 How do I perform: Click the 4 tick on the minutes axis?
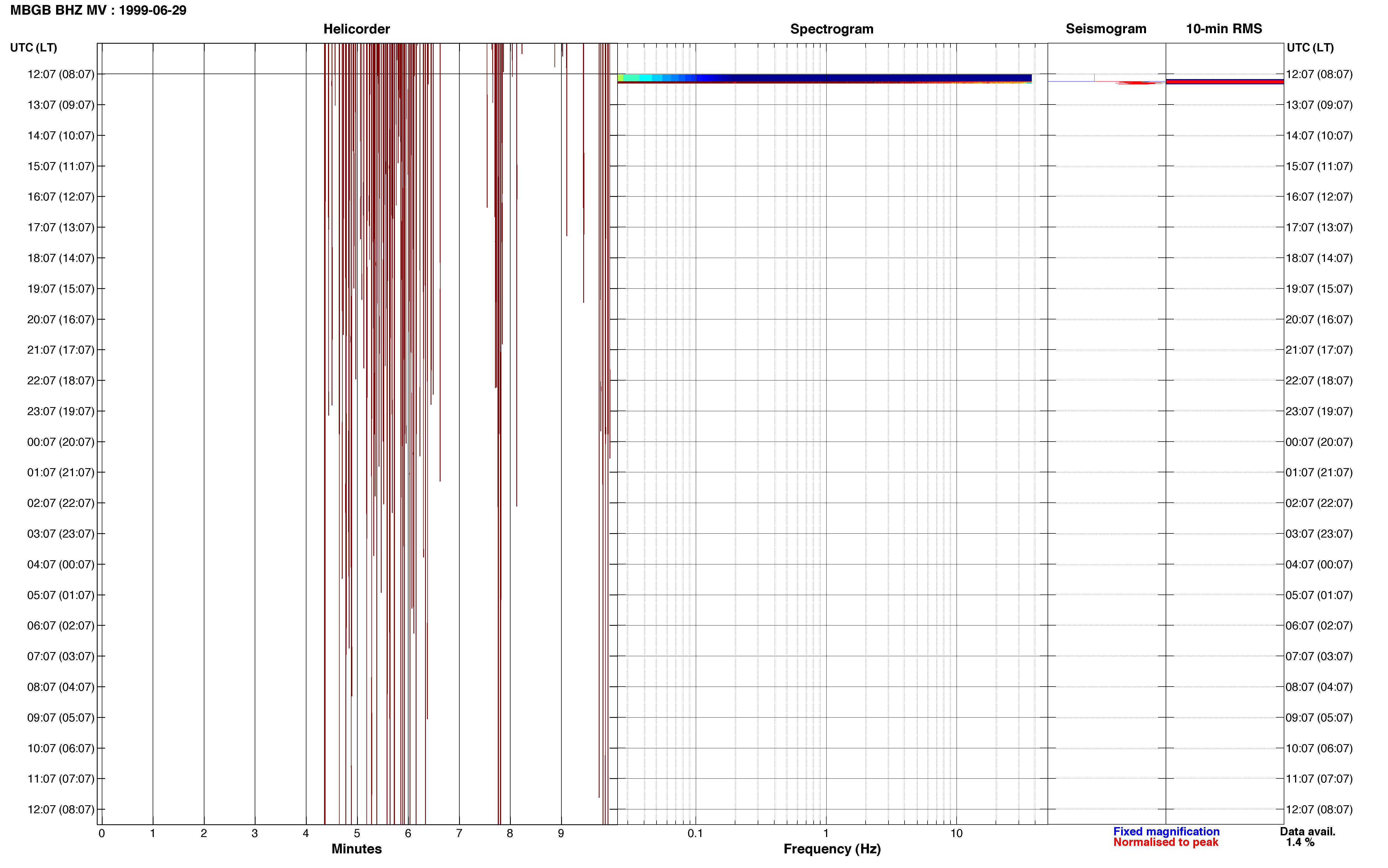click(x=306, y=833)
